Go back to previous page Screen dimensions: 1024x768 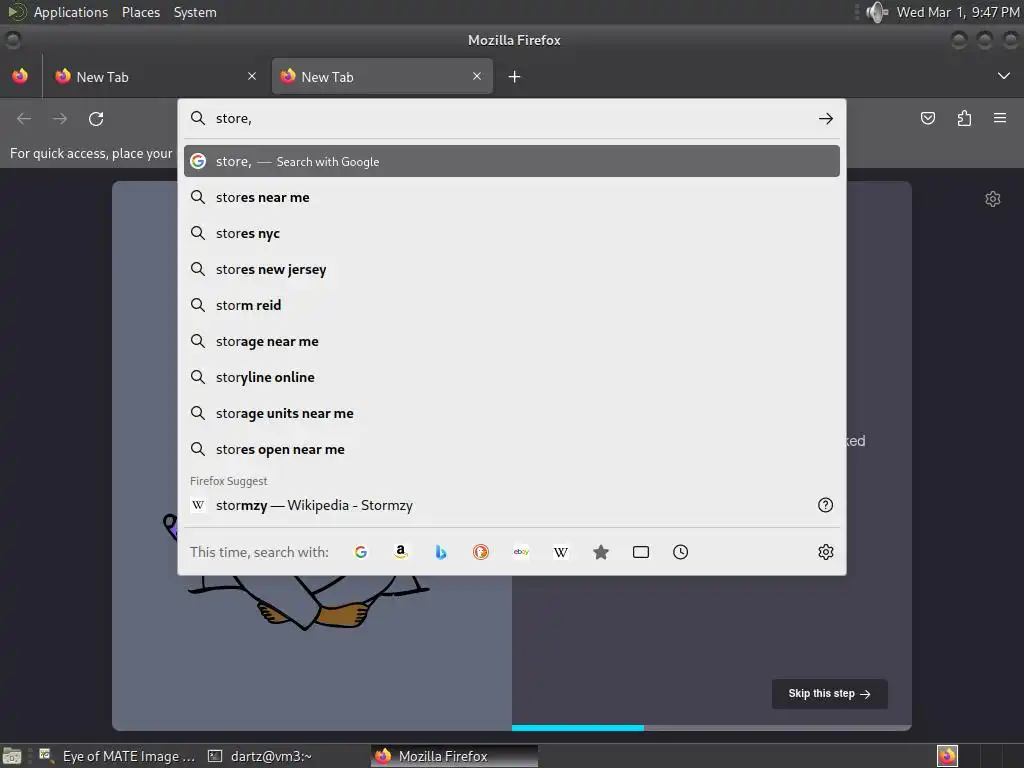pos(24,118)
